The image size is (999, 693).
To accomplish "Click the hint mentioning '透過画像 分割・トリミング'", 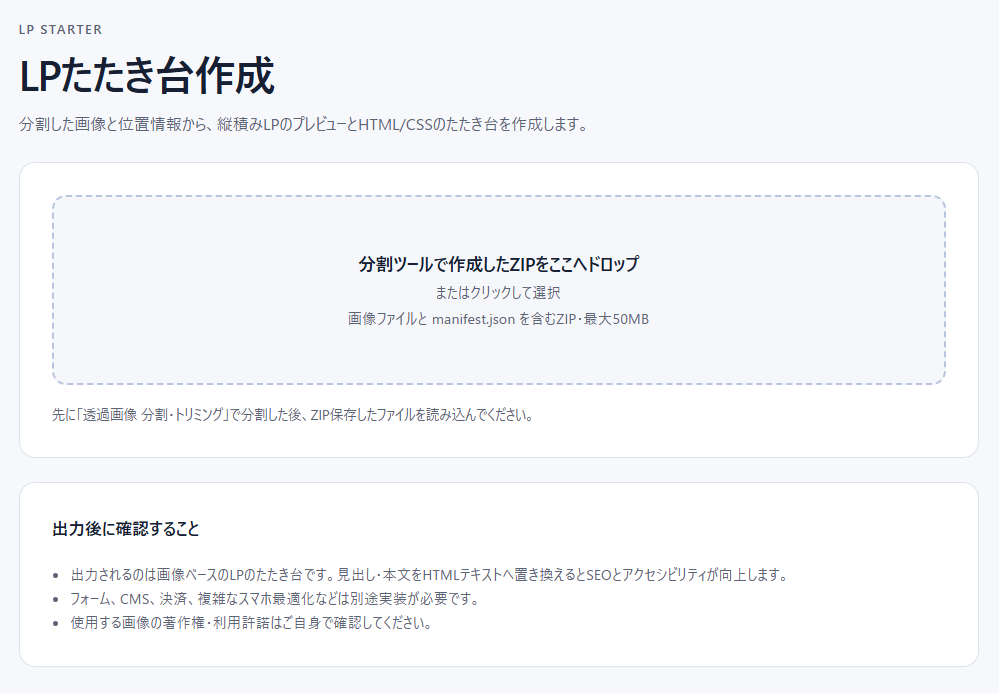I will (x=292, y=415).
